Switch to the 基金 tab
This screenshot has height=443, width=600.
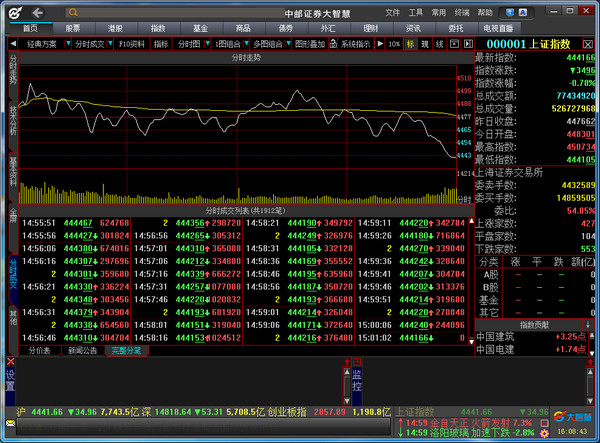[200, 28]
